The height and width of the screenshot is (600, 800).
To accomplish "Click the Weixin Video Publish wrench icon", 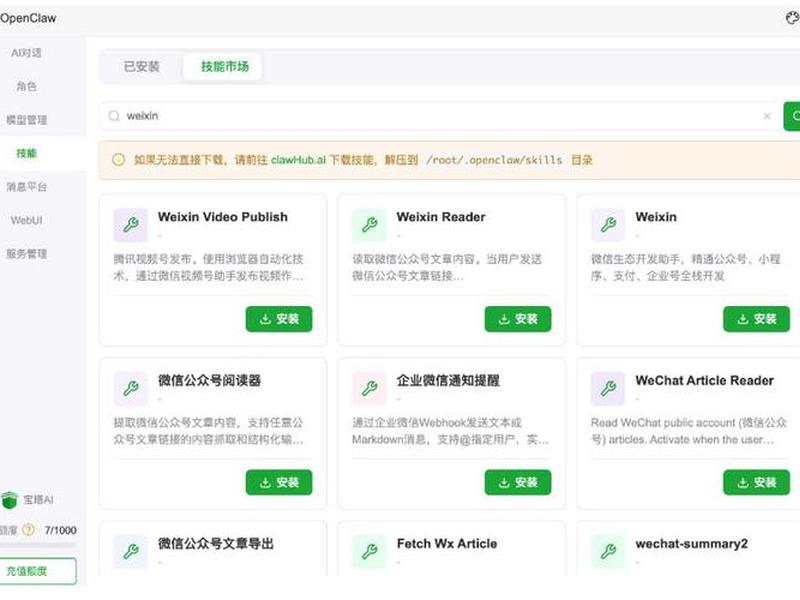I will [x=131, y=224].
